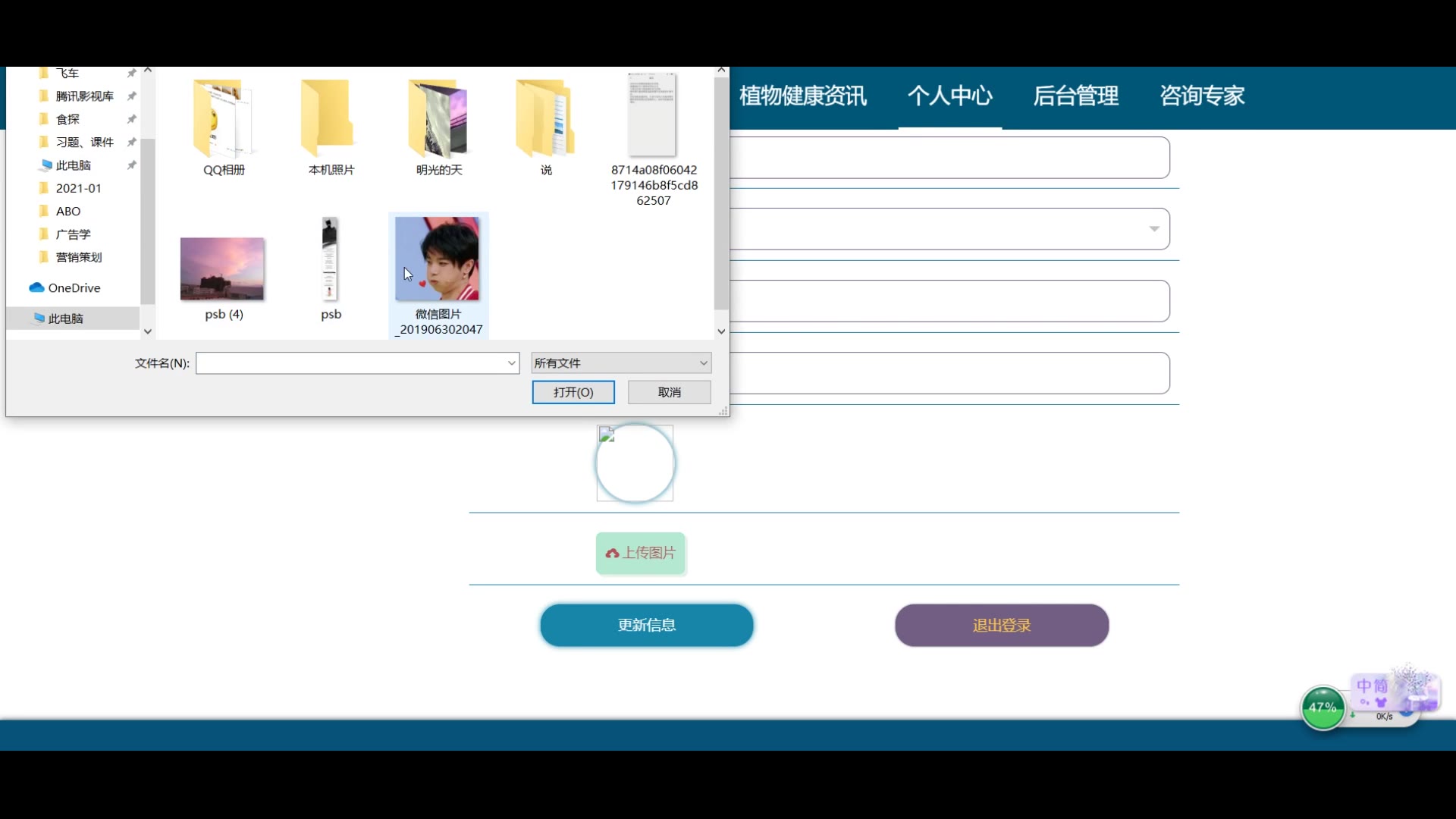Viewport: 1456px width, 819px height.
Task: Open the 所有文件 file type dropdown
Action: [x=621, y=363]
